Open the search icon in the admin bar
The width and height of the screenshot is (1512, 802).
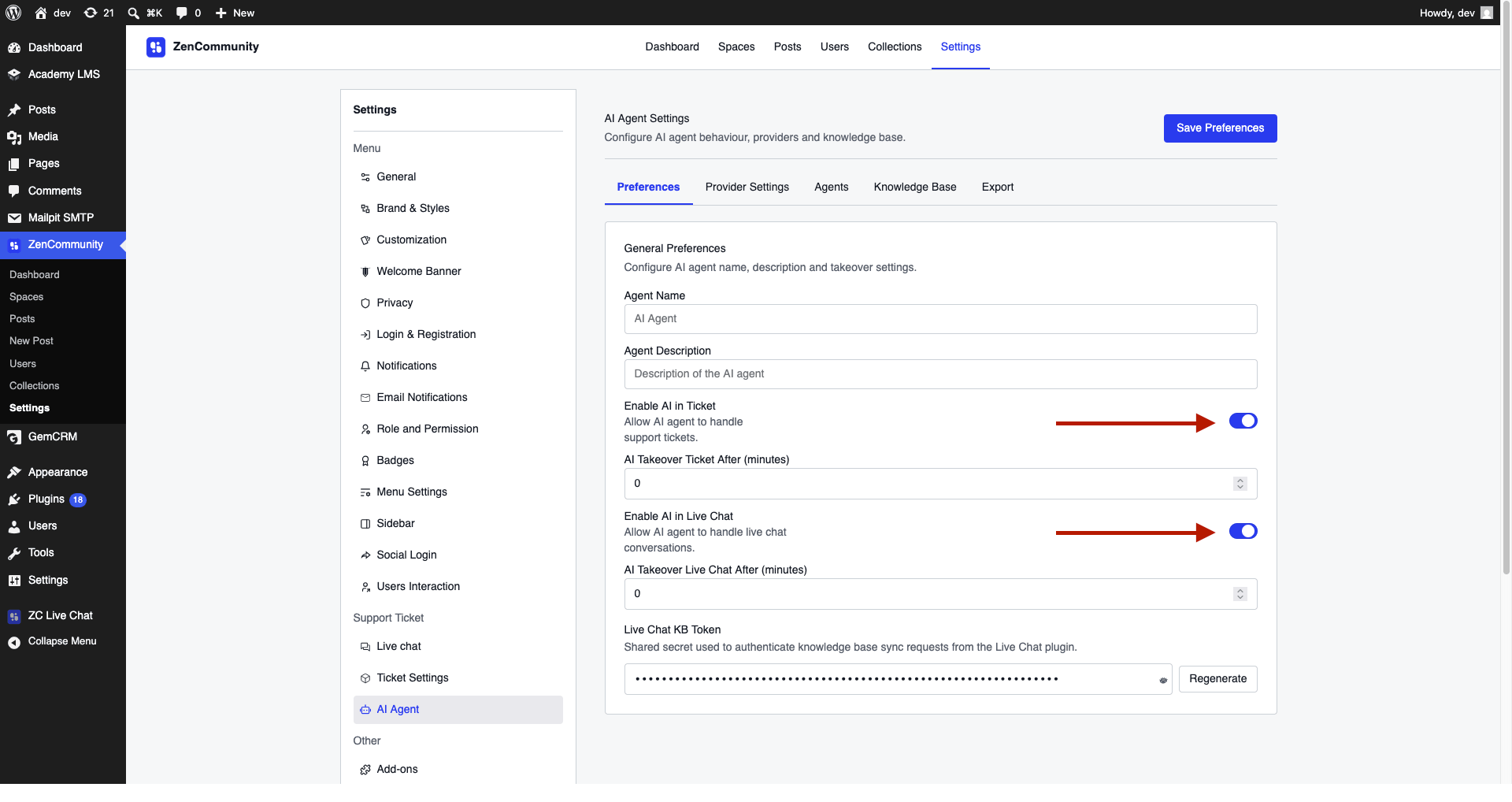point(134,13)
